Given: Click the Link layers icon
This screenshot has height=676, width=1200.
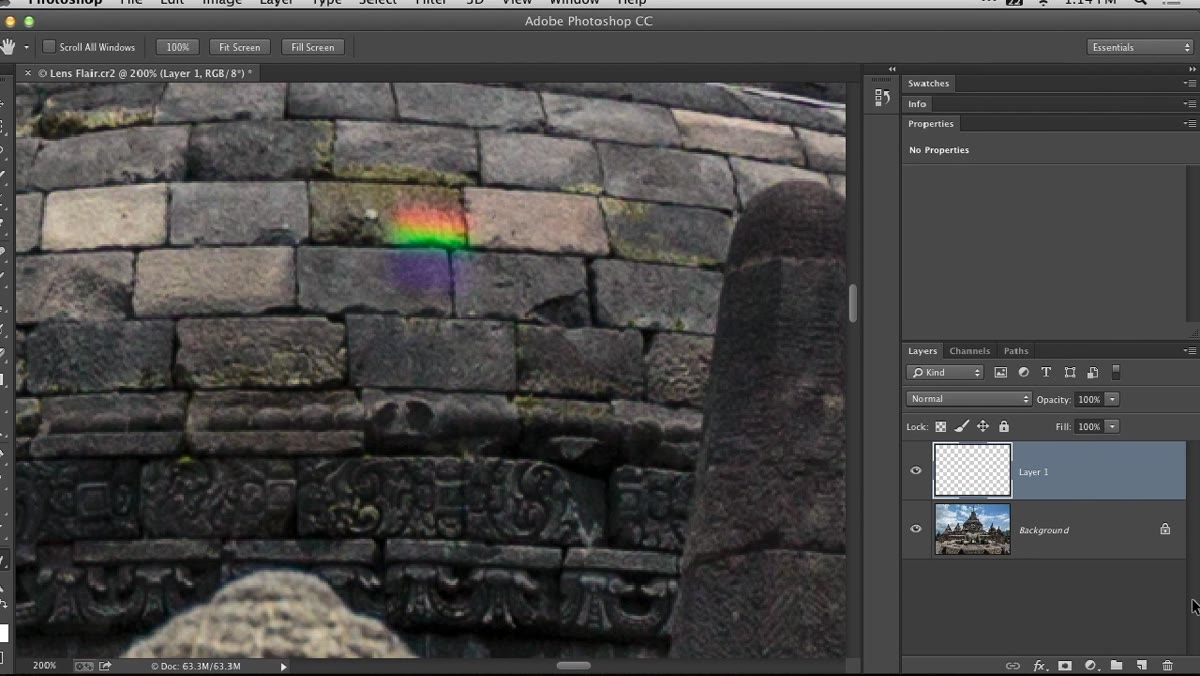Looking at the screenshot, I should tap(1013, 666).
